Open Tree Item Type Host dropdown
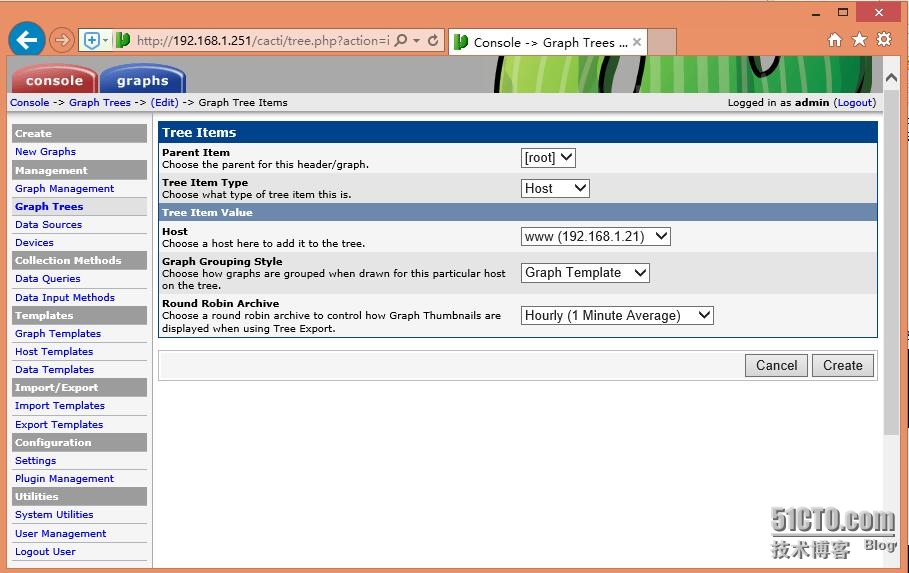The height and width of the screenshot is (573, 909). click(x=555, y=188)
